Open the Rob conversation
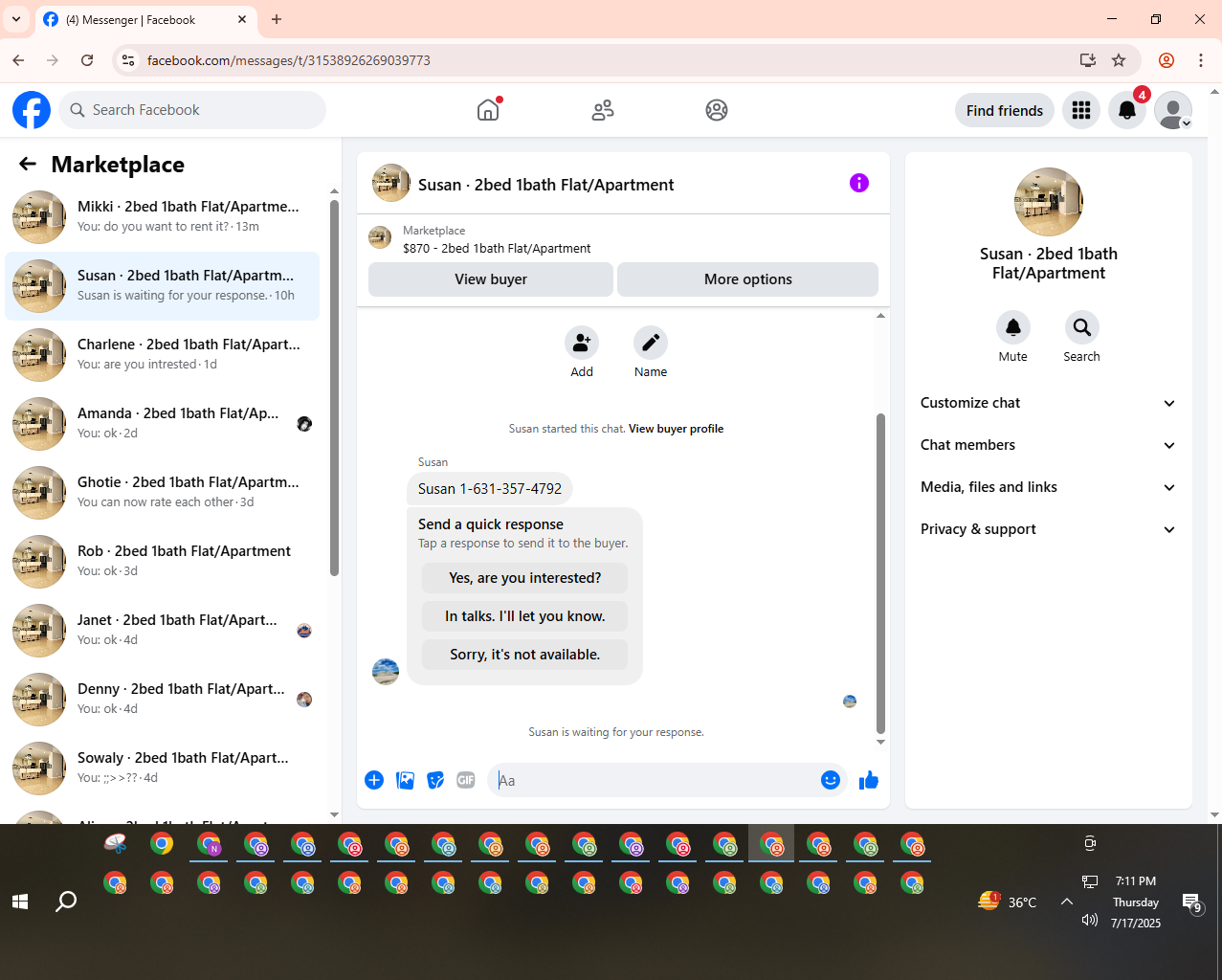 coord(163,562)
